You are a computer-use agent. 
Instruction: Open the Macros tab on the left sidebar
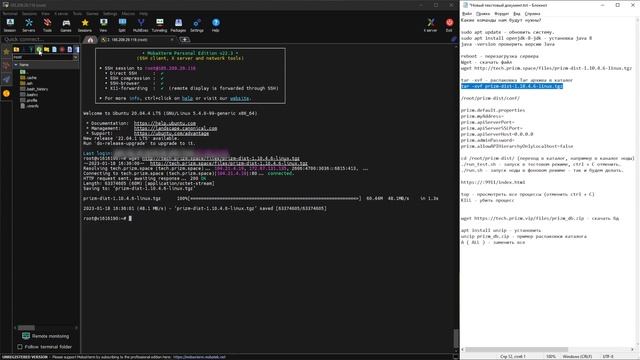(6, 80)
